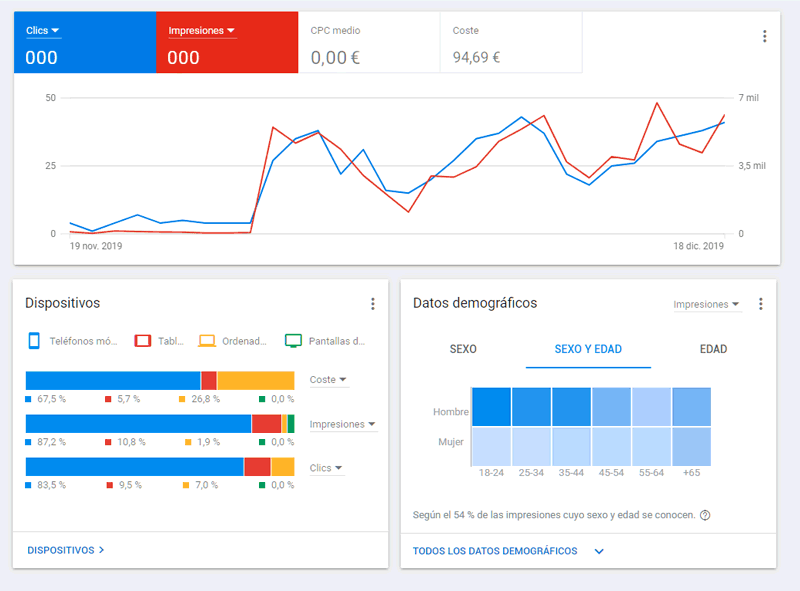The width and height of the screenshot is (800, 591).
Task: Select the Coste metric tile
Action: pyautogui.click(x=511, y=42)
